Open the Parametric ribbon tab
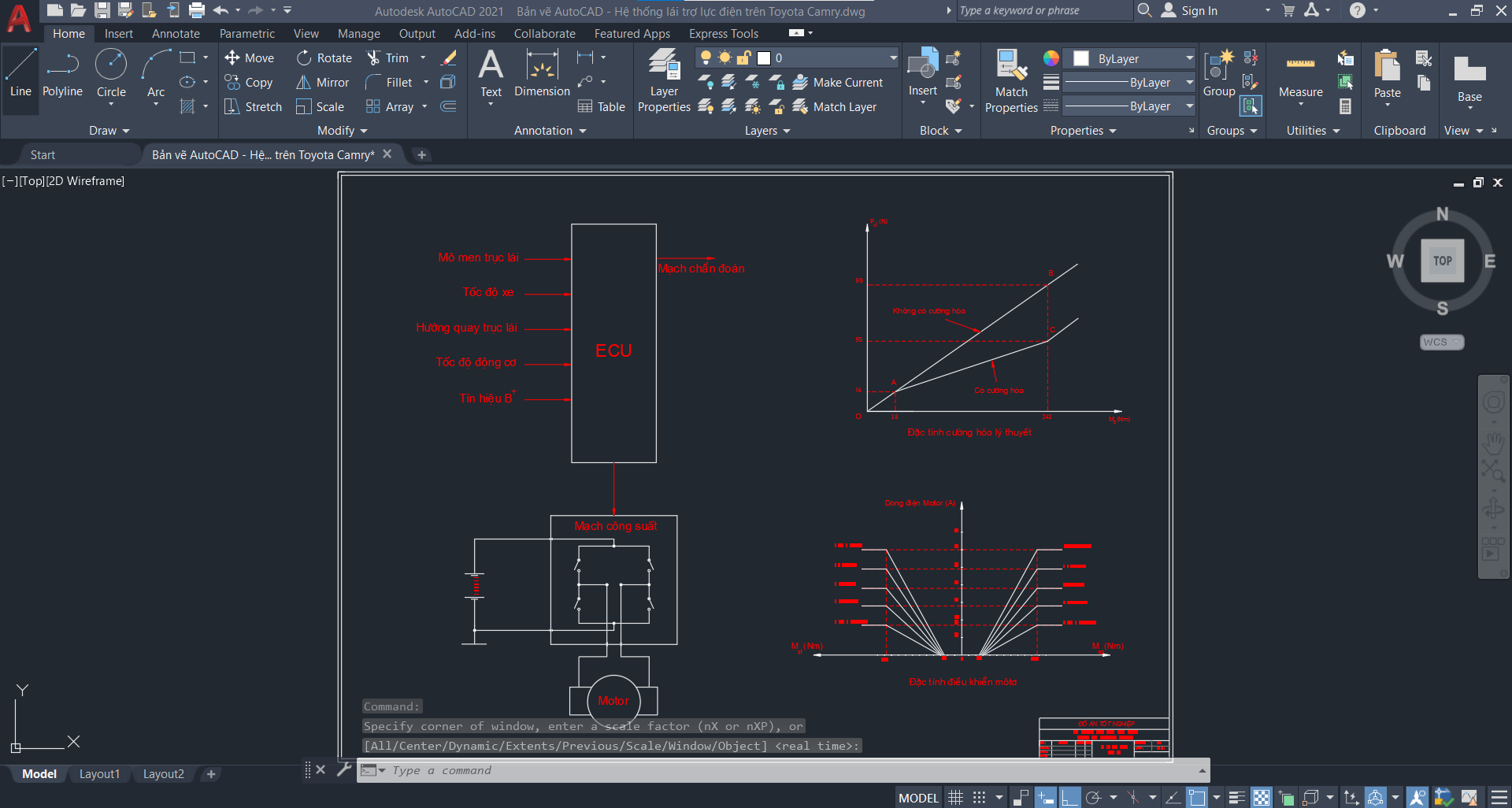 coord(247,33)
